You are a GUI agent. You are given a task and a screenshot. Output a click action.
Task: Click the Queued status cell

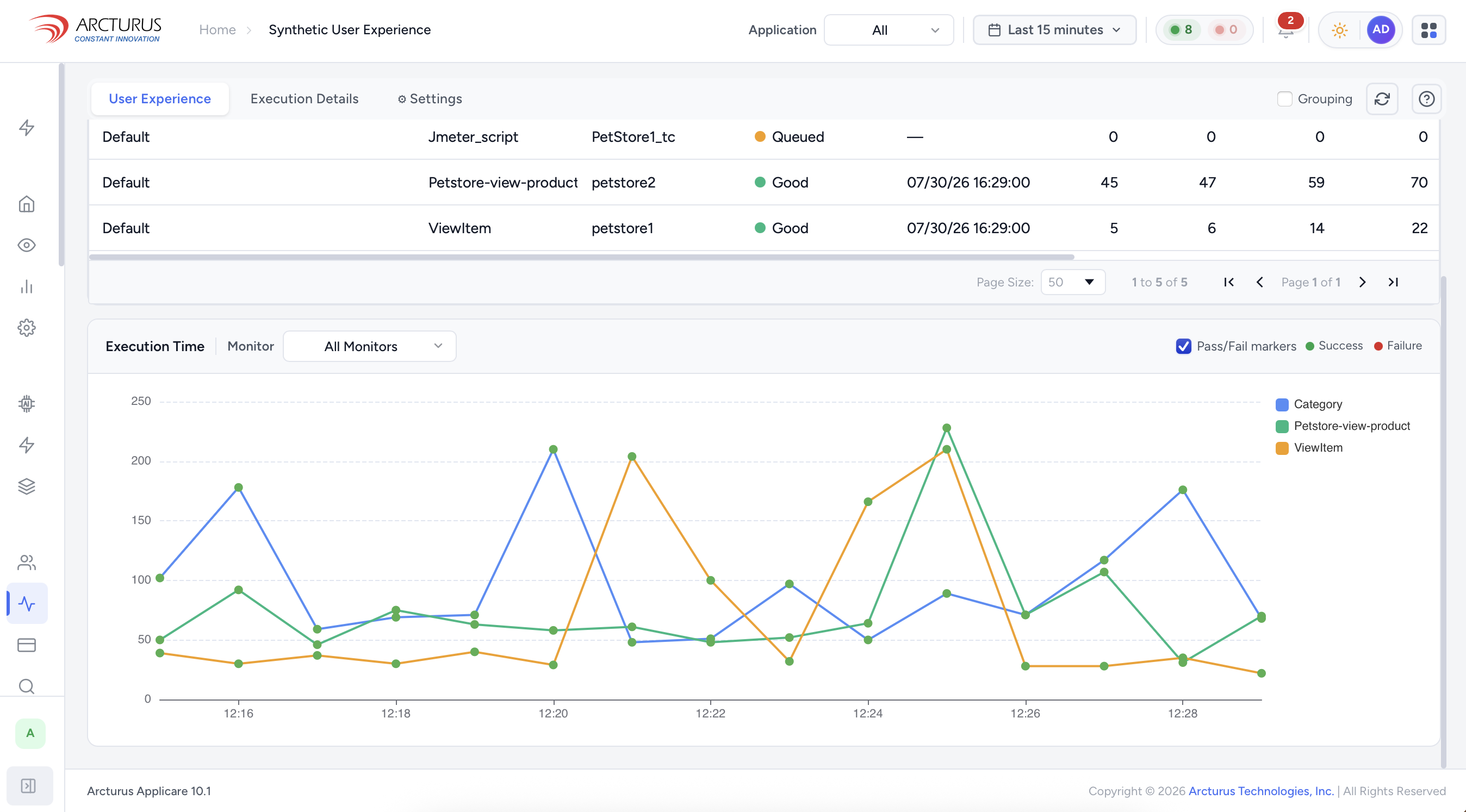790,136
